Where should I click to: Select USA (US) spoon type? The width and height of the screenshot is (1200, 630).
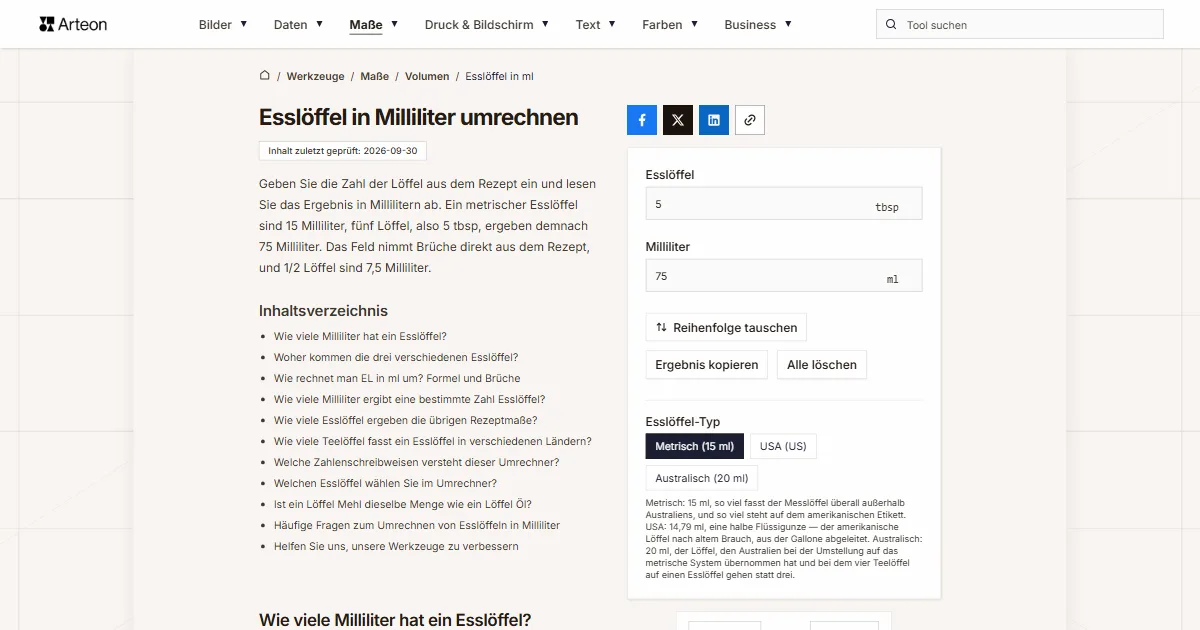pyautogui.click(x=783, y=446)
